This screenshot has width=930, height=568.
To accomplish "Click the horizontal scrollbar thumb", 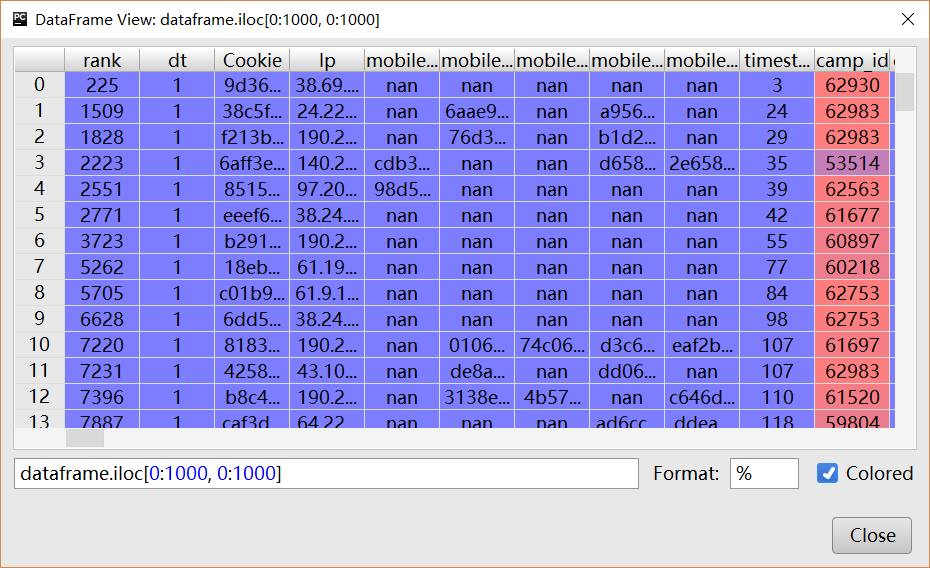I will pyautogui.click(x=85, y=438).
